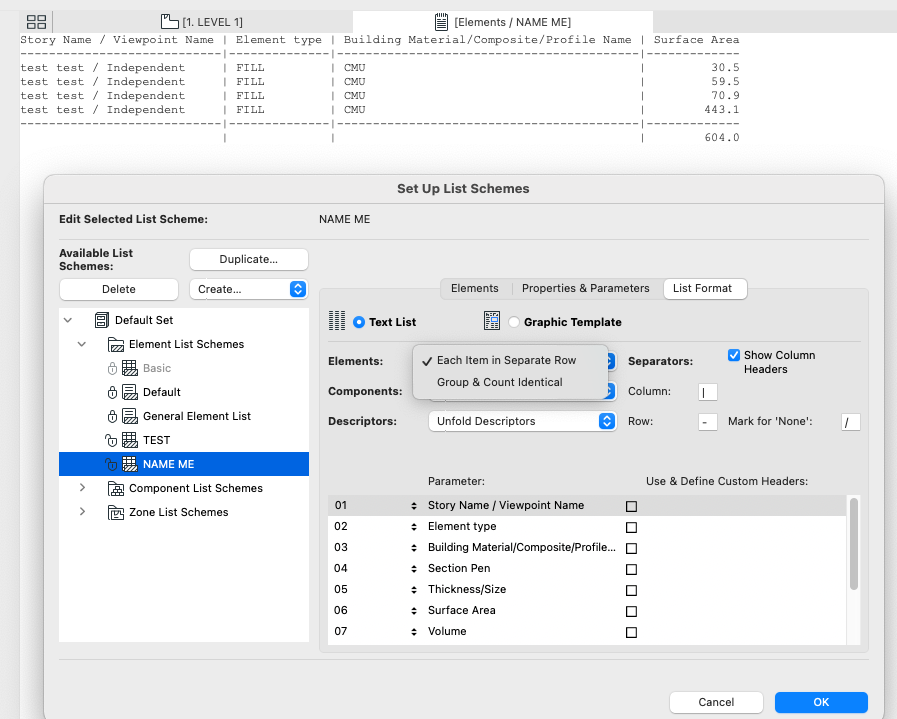Enable custom header for Surface Area
This screenshot has height=719, width=897.
point(632,611)
